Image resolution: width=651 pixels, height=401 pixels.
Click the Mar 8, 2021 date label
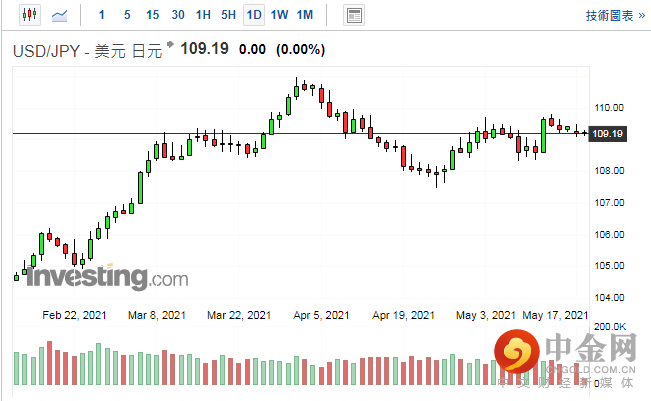click(x=157, y=314)
